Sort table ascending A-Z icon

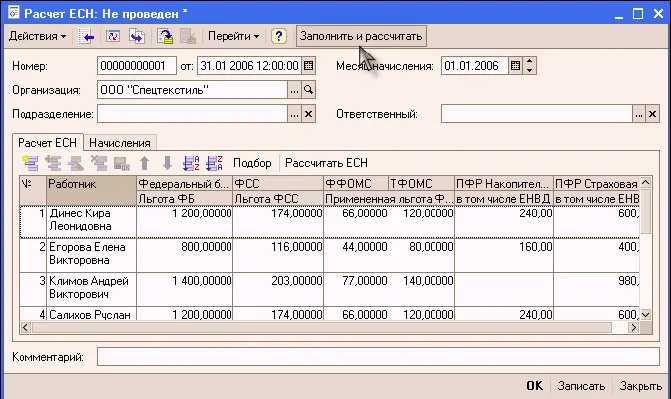click(x=191, y=163)
